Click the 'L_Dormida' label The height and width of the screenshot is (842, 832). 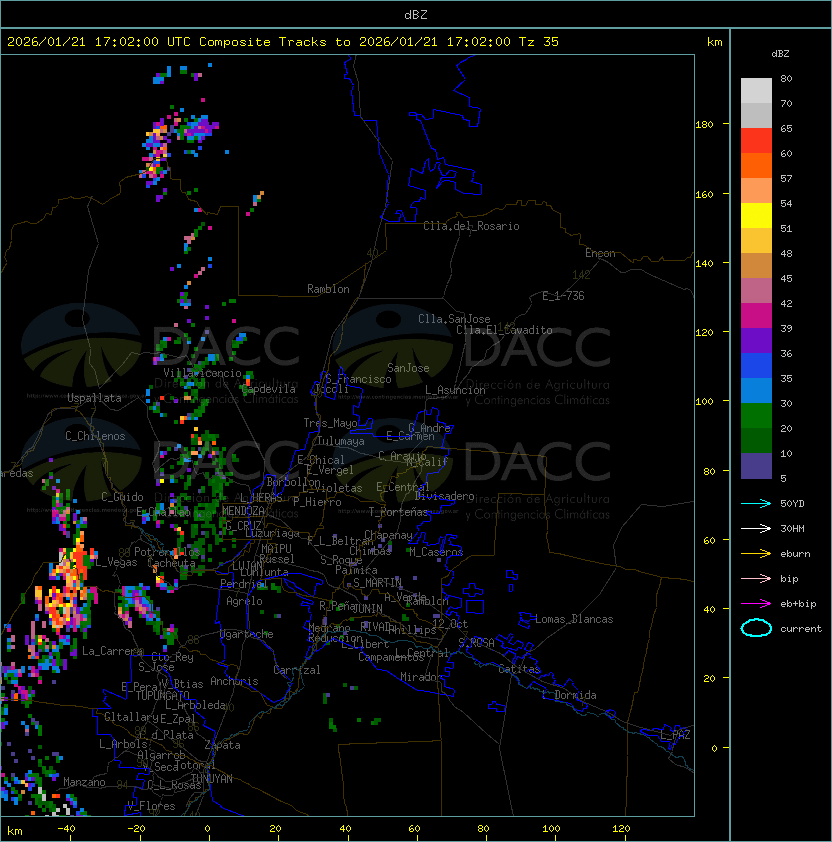pos(569,695)
